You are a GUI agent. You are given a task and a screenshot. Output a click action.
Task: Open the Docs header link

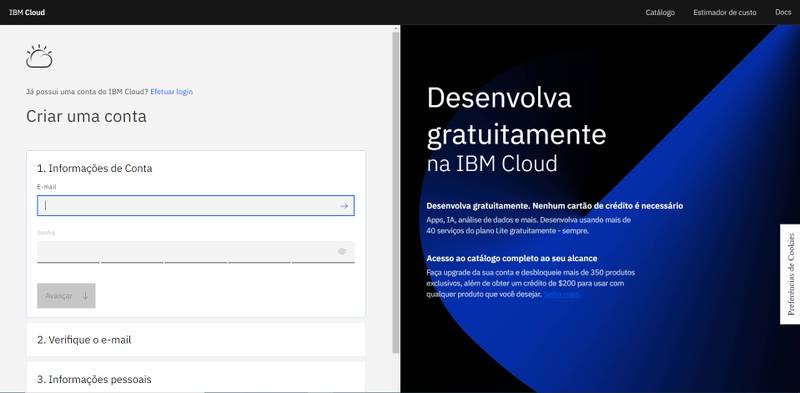click(783, 12)
